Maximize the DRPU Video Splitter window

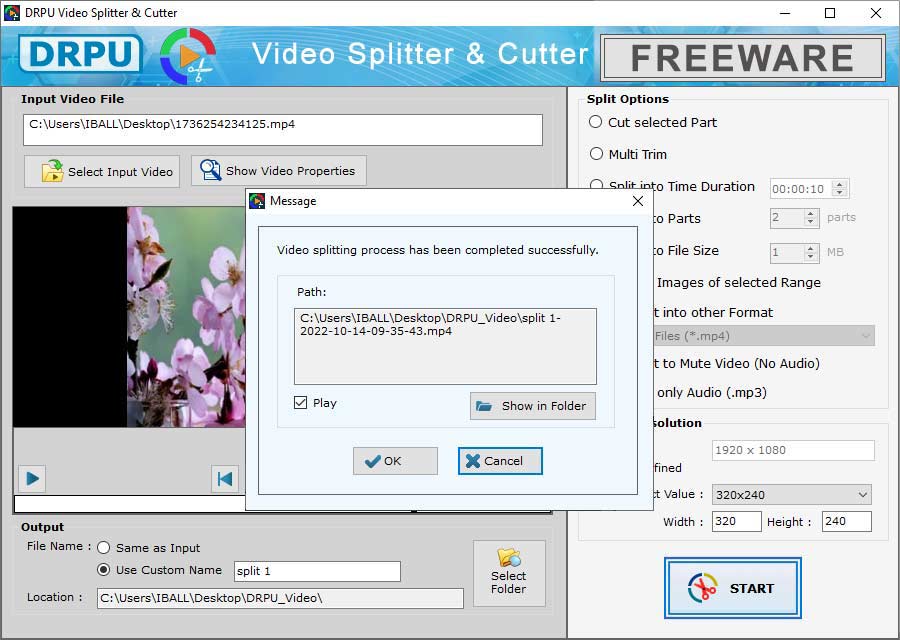[x=830, y=13]
